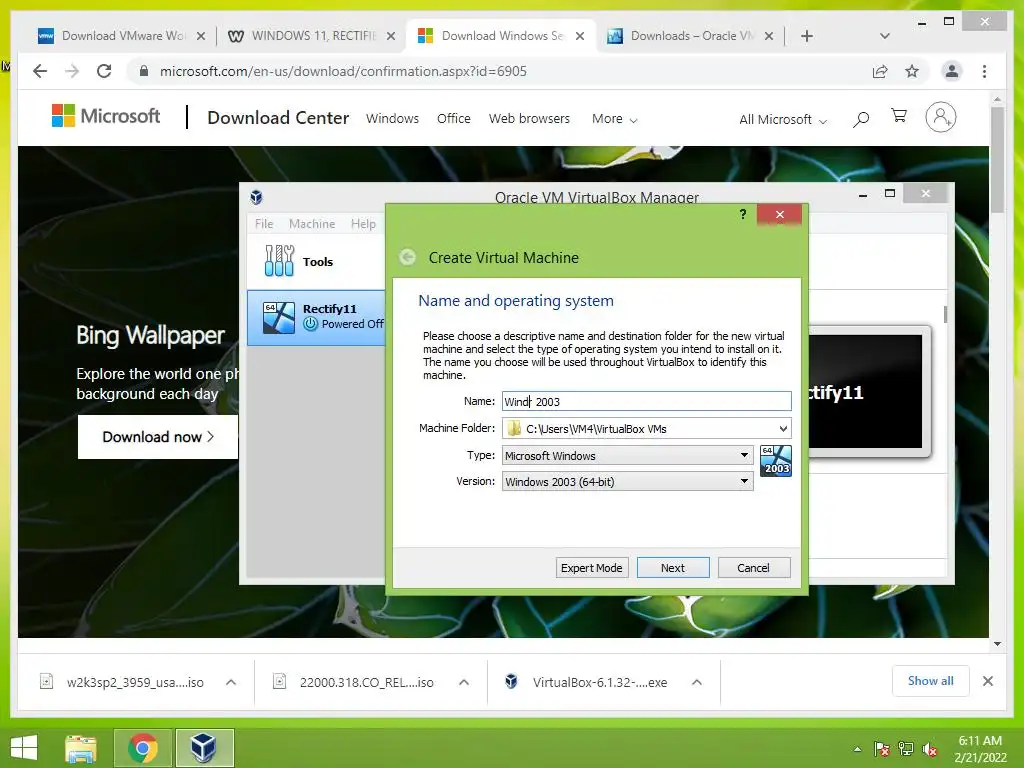
Task: Click Show all downloads
Action: click(931, 681)
